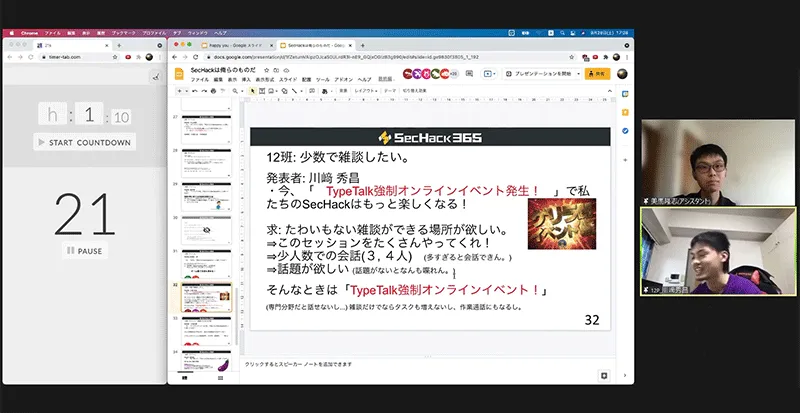Click the START COUNTDOWN button
The width and height of the screenshot is (800, 413).
85,142
